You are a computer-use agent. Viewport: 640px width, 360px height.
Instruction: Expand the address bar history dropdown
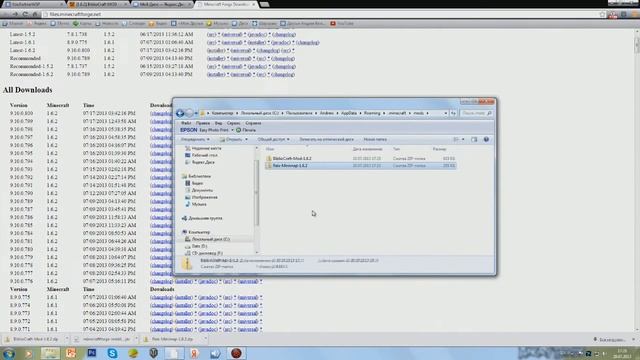click(x=446, y=113)
